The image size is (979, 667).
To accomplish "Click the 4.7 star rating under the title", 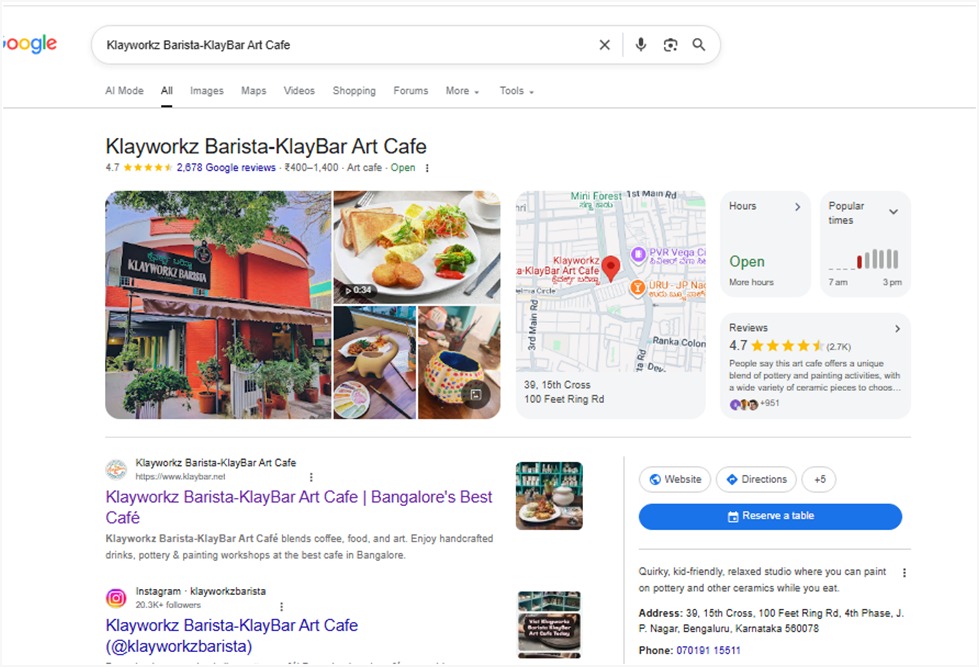I will [139, 168].
